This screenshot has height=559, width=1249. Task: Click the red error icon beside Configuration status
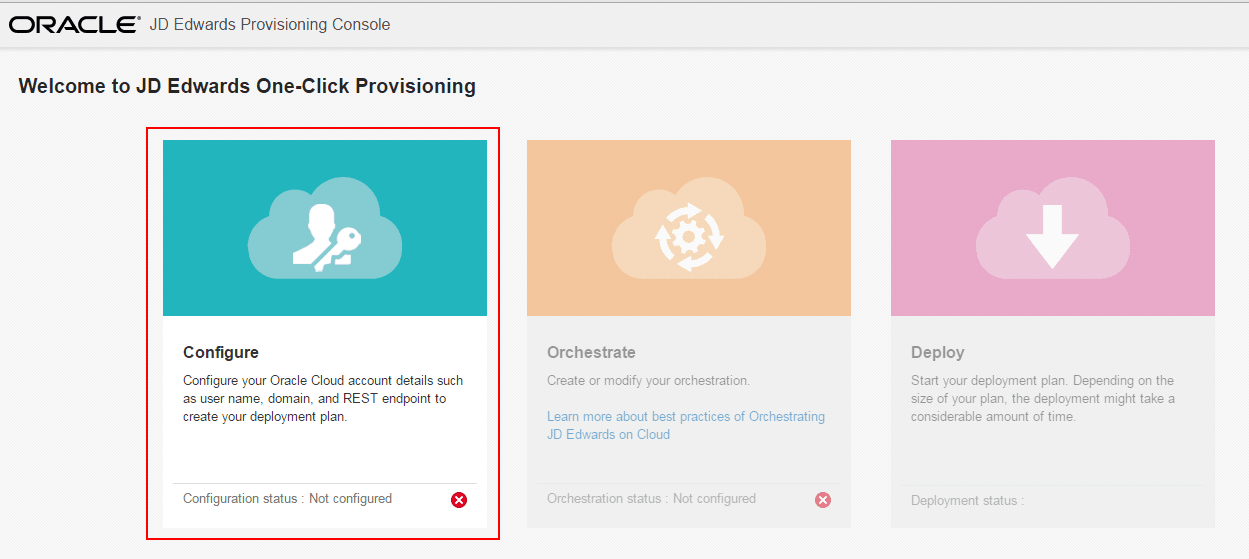point(459,500)
